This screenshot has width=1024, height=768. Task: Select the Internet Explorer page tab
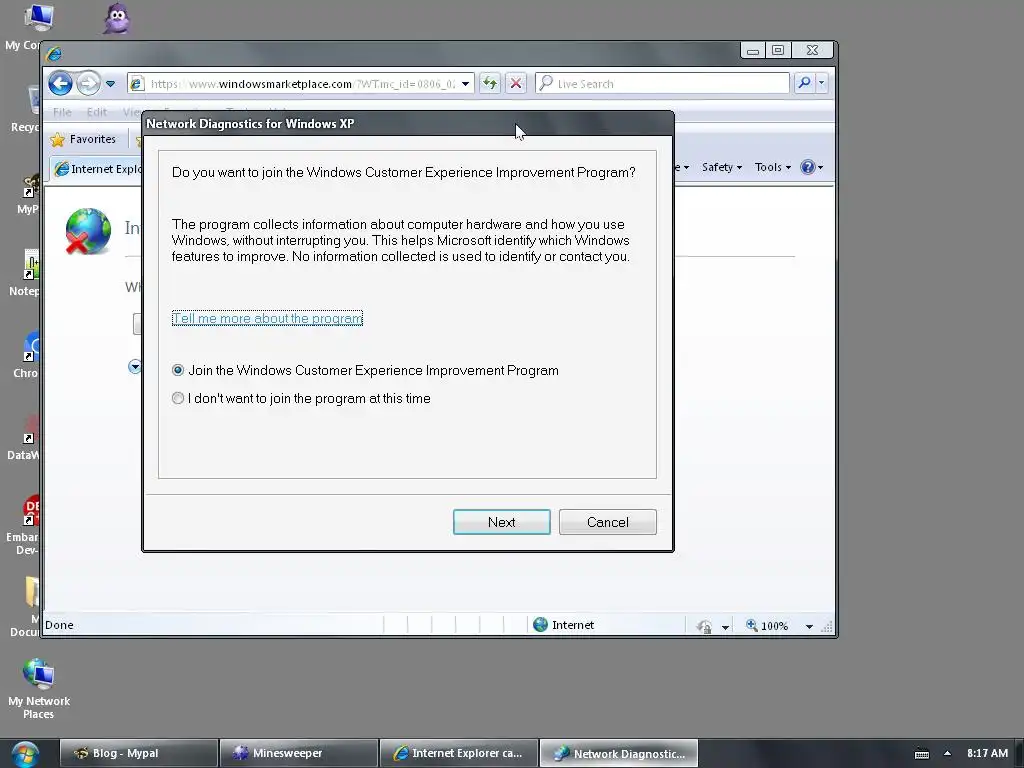point(97,169)
